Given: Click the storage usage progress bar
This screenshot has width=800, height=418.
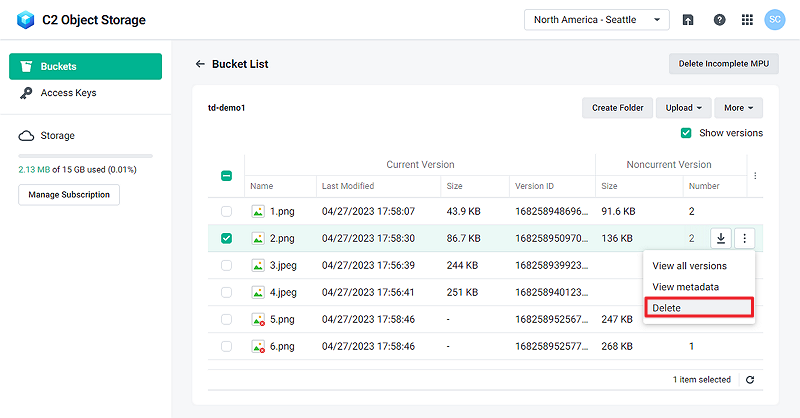Looking at the screenshot, I should (86, 156).
